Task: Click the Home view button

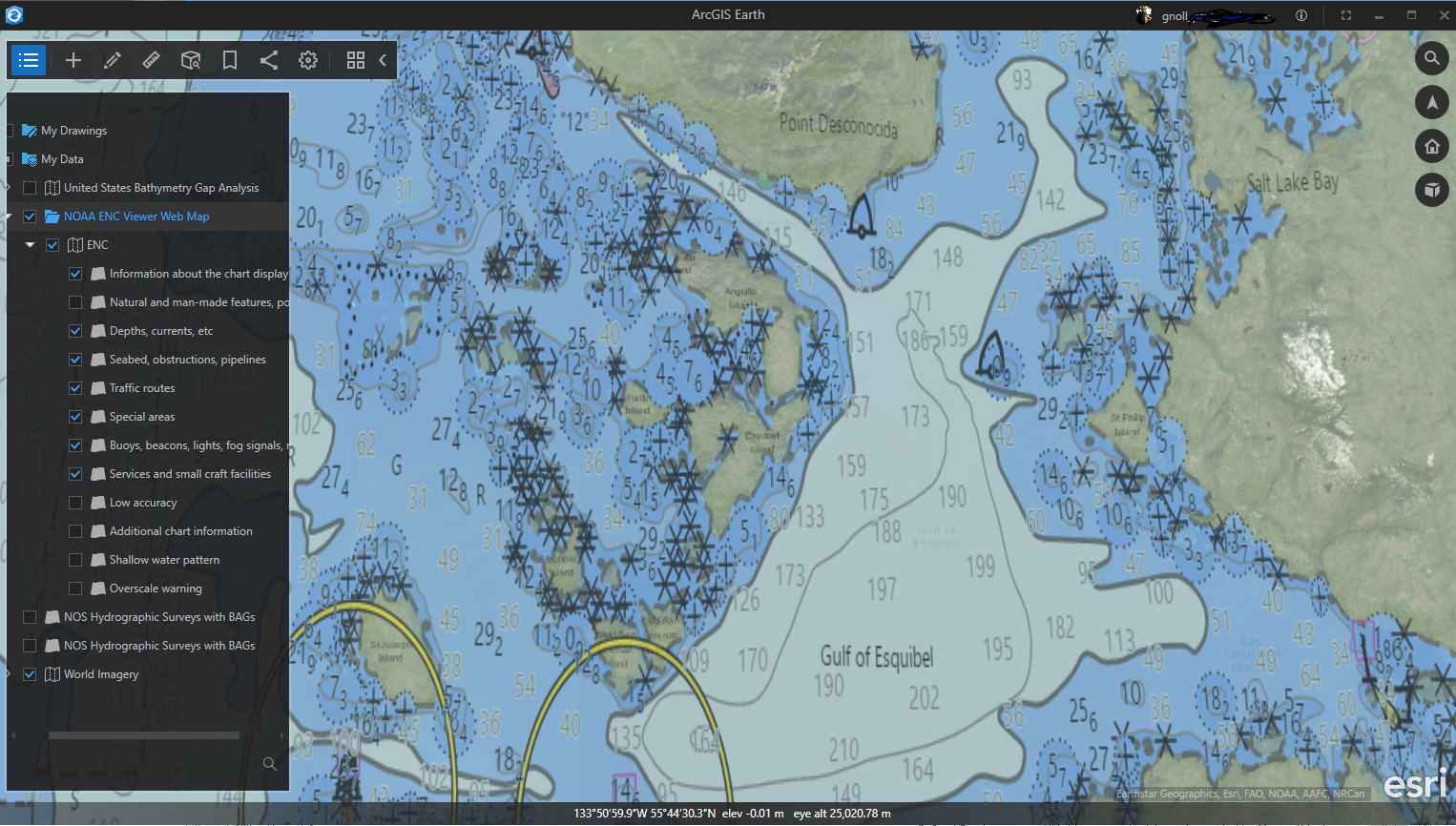Action: (1432, 146)
